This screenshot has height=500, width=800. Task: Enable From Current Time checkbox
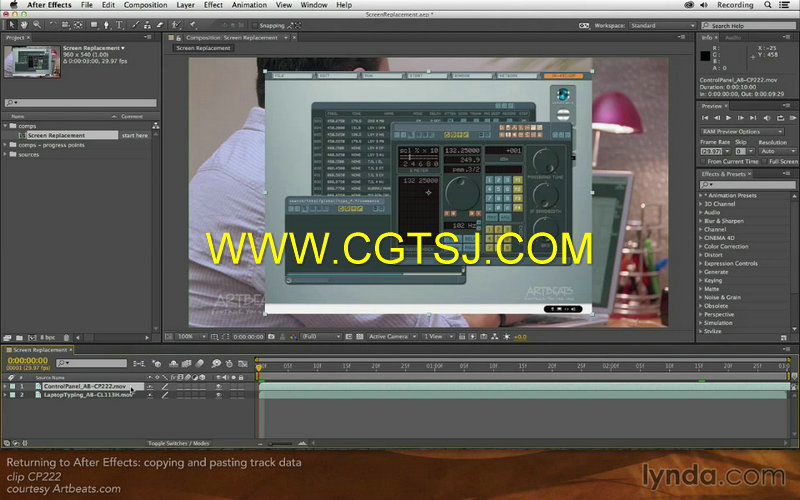[x=704, y=162]
